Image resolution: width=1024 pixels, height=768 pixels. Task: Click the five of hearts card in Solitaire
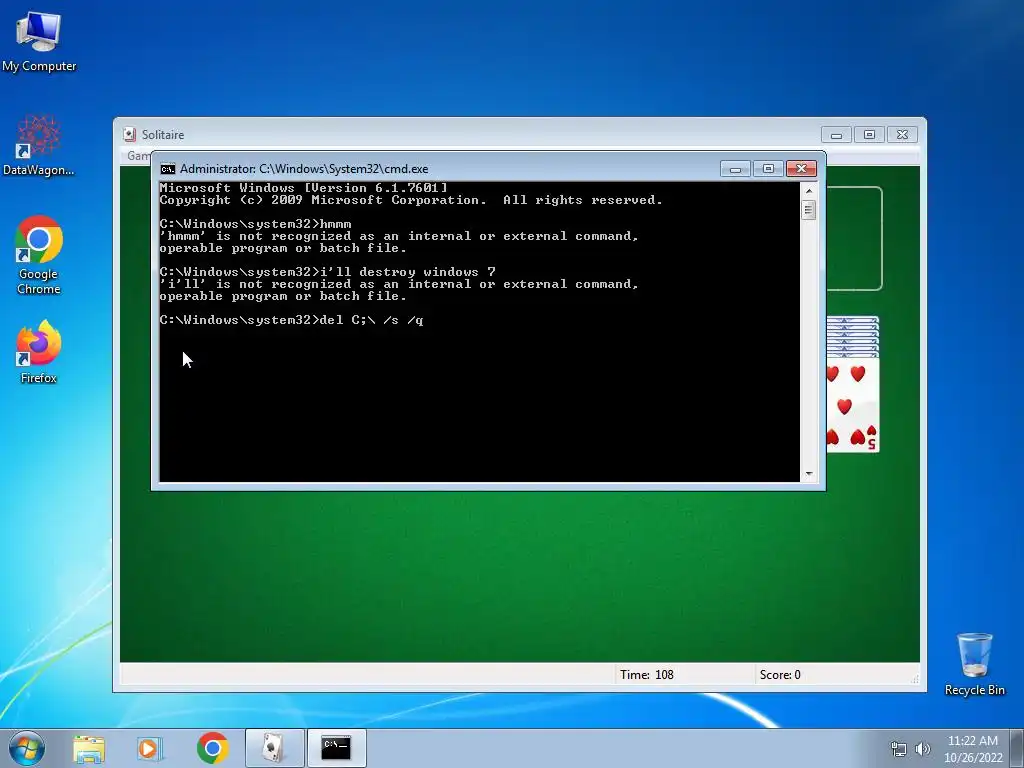[853, 405]
